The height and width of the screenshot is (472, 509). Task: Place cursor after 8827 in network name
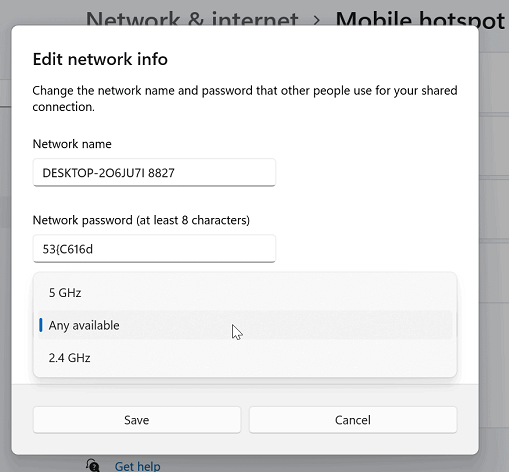(175, 173)
